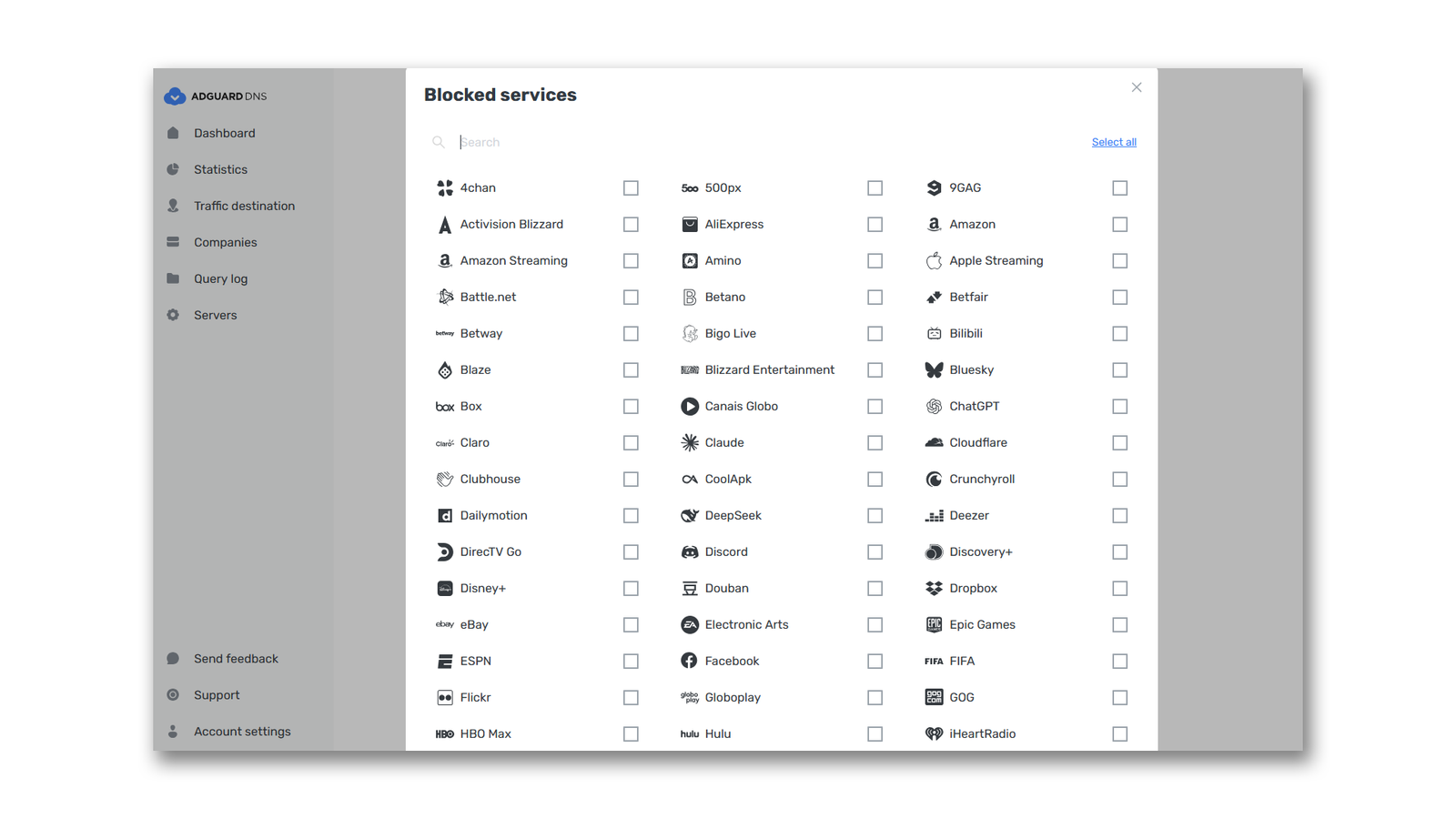This screenshot has height=819, width=1456.
Task: Close the Blocked services dialog
Action: (x=1137, y=87)
